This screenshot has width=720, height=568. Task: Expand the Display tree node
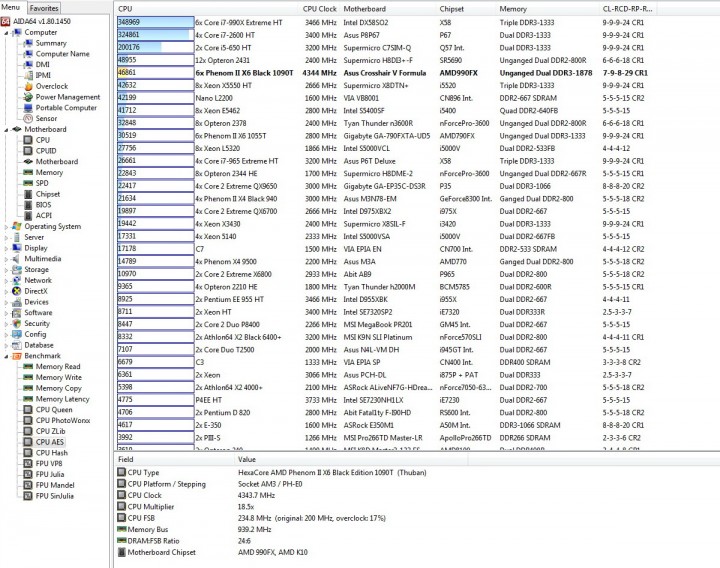6,248
